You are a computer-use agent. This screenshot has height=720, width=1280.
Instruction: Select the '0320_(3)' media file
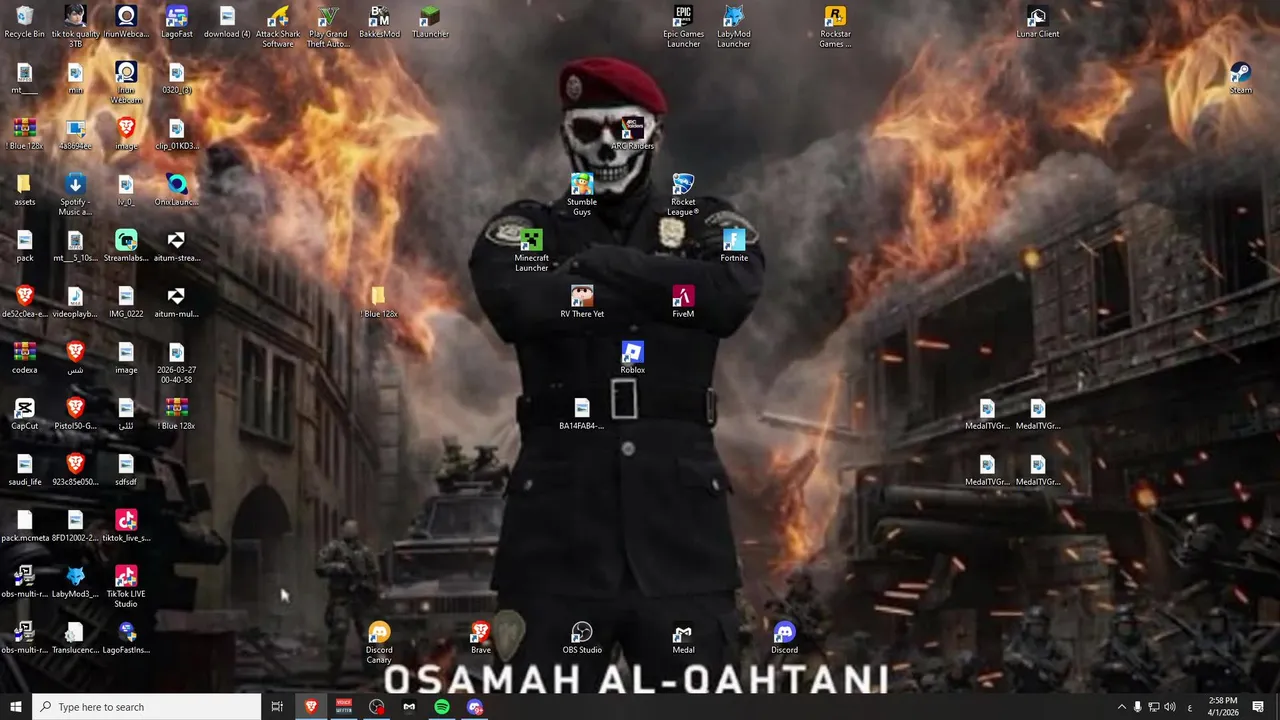[177, 78]
